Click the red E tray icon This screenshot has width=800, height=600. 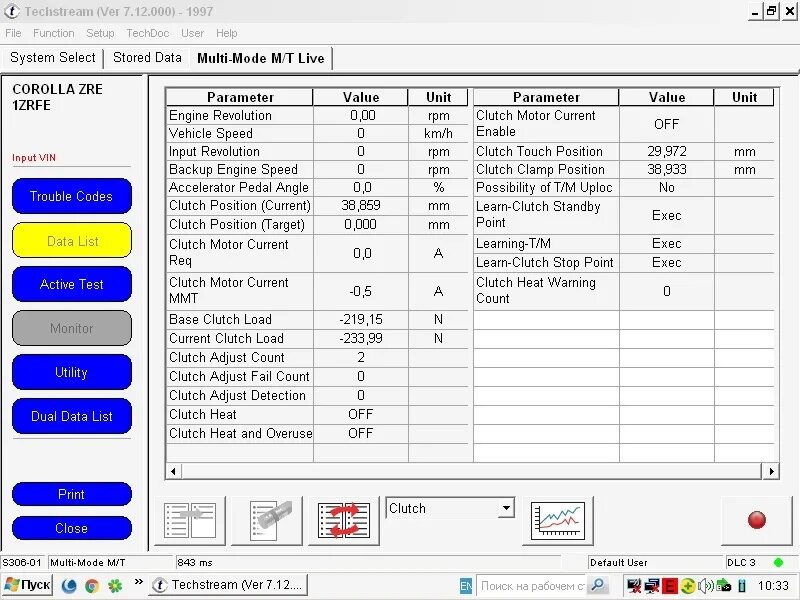tap(669, 586)
